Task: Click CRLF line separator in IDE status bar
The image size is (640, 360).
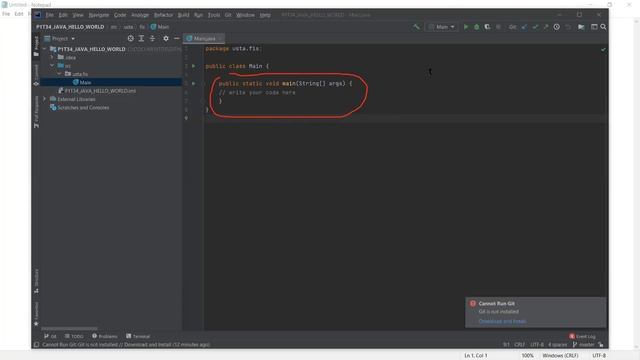Action: pyautogui.click(x=519, y=344)
